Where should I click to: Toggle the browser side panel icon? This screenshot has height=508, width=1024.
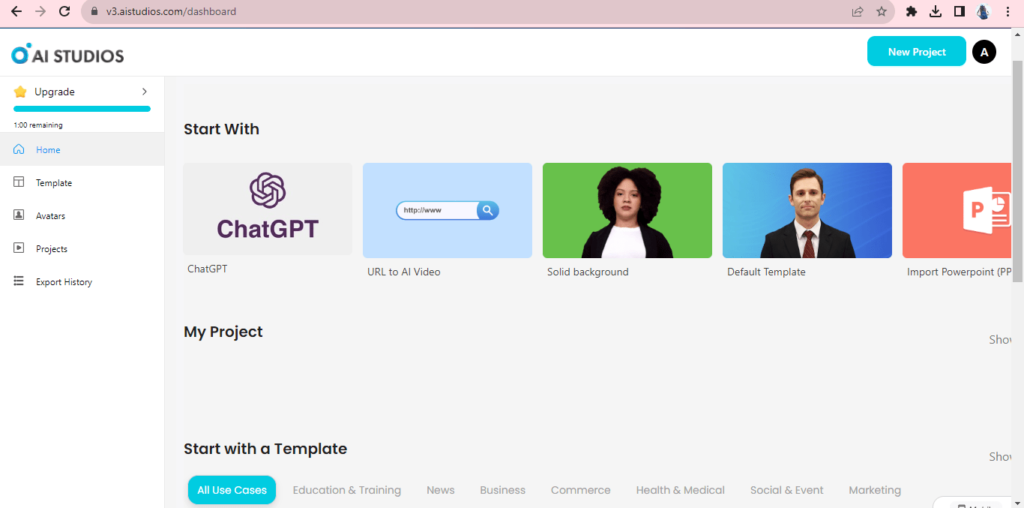[x=959, y=12]
